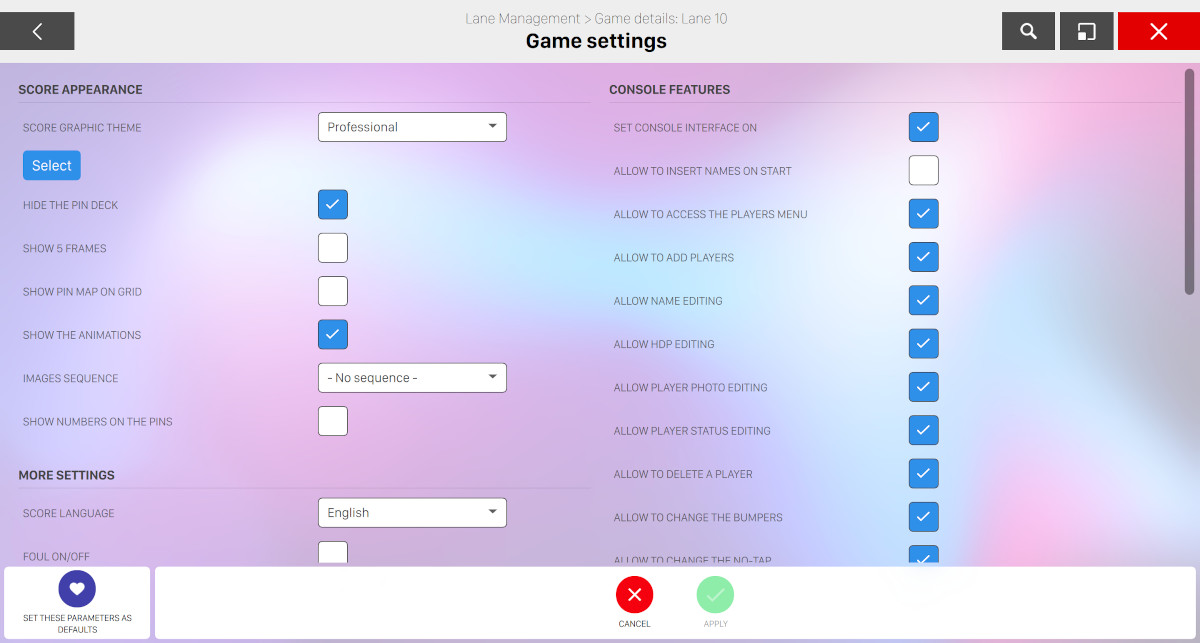This screenshot has height=643, width=1200.
Task: Open the Score Language dropdown
Action: pyautogui.click(x=412, y=513)
